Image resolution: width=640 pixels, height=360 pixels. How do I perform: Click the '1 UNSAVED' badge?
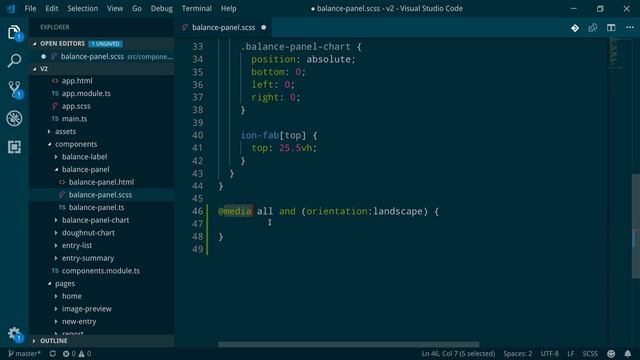pyautogui.click(x=105, y=44)
